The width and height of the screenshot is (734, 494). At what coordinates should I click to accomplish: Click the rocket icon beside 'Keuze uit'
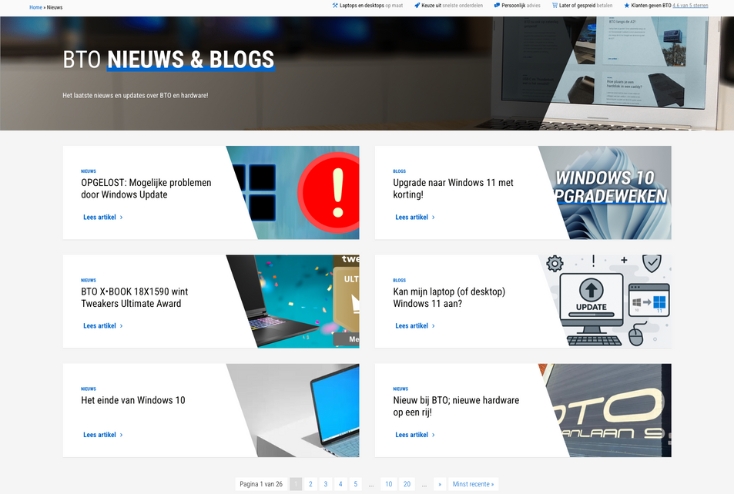417,5
